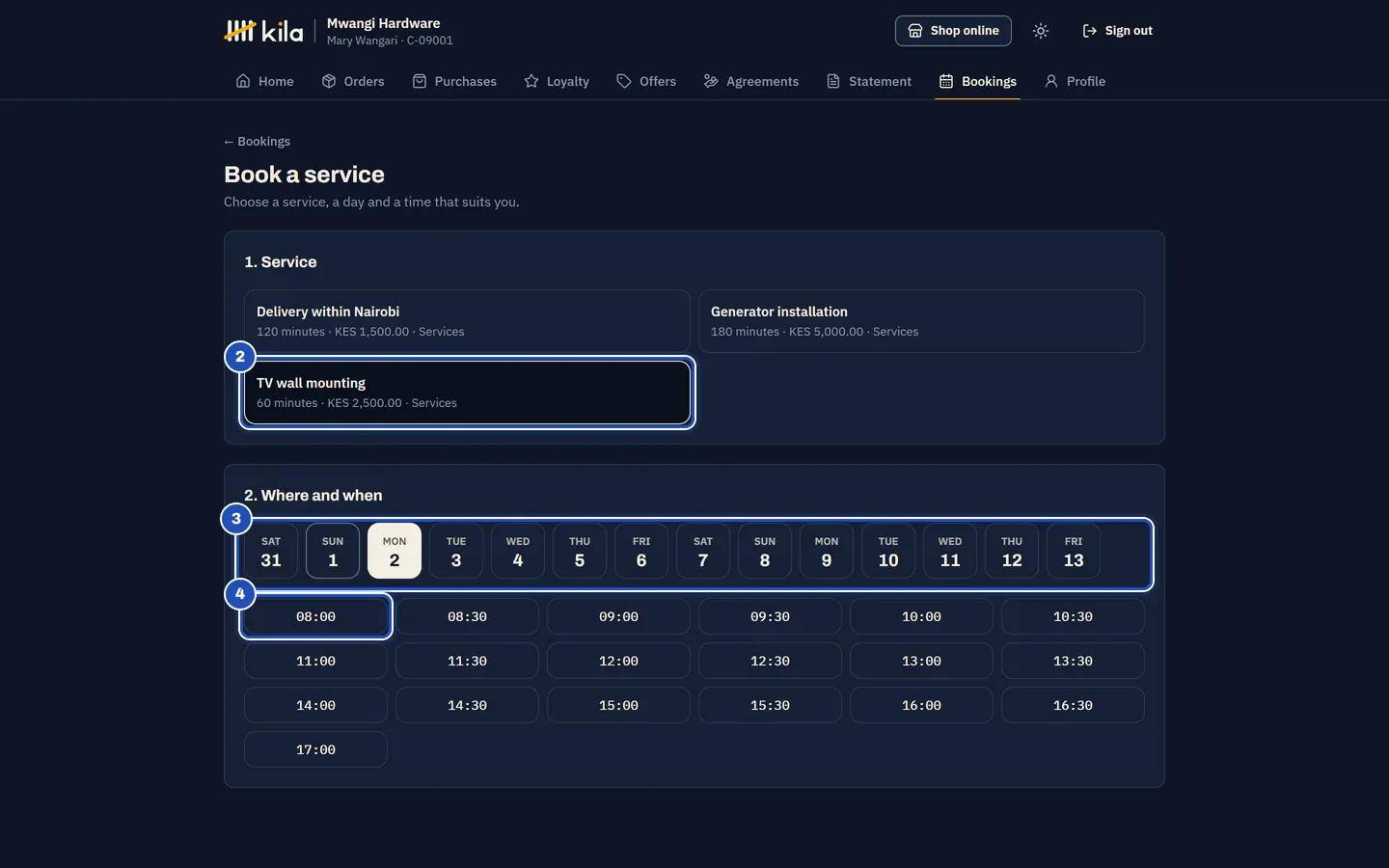Viewport: 1389px width, 868px height.
Task: Select the 14:30 time slot
Action: click(x=467, y=705)
